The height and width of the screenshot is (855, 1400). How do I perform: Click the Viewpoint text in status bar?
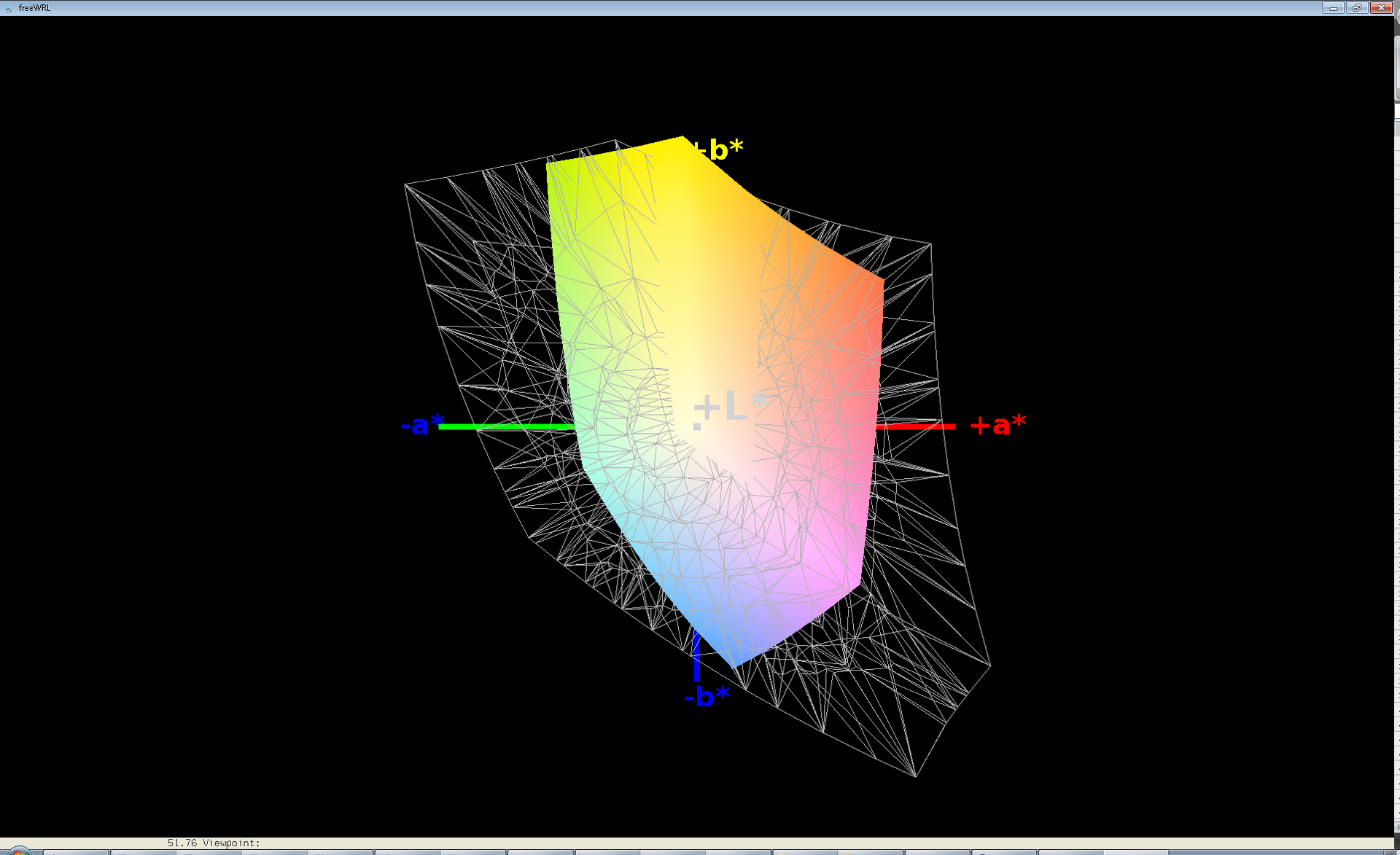click(x=231, y=843)
